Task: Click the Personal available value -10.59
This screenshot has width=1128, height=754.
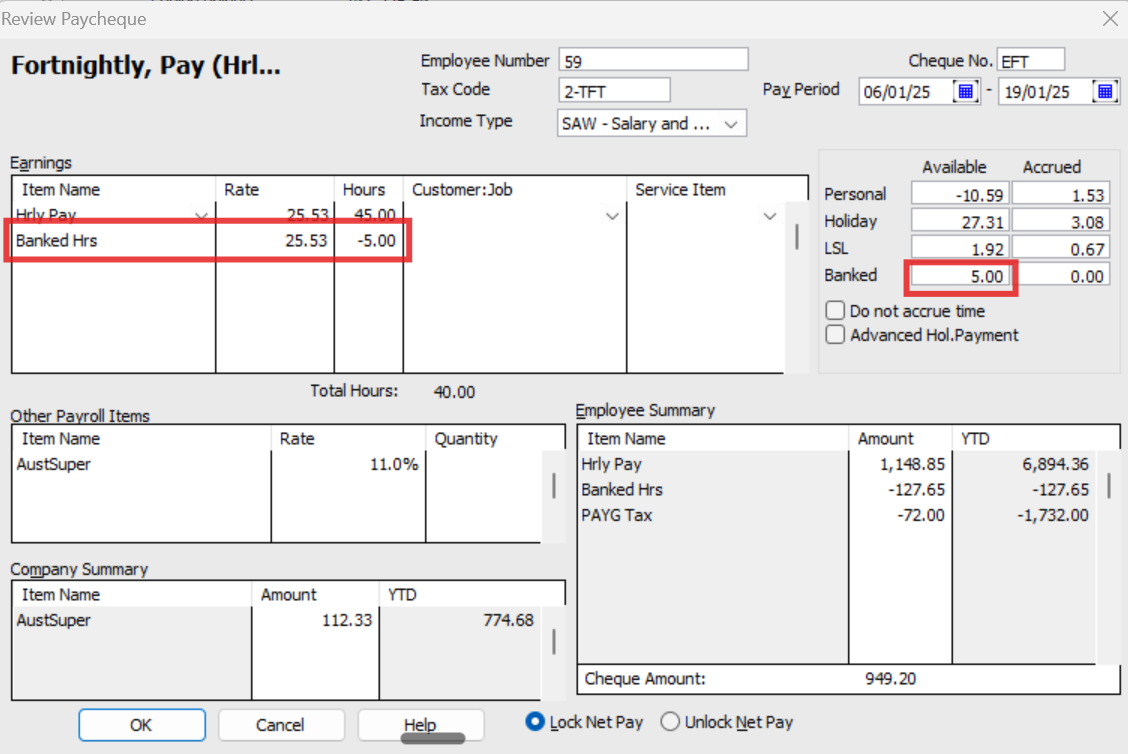Action: coord(960,195)
